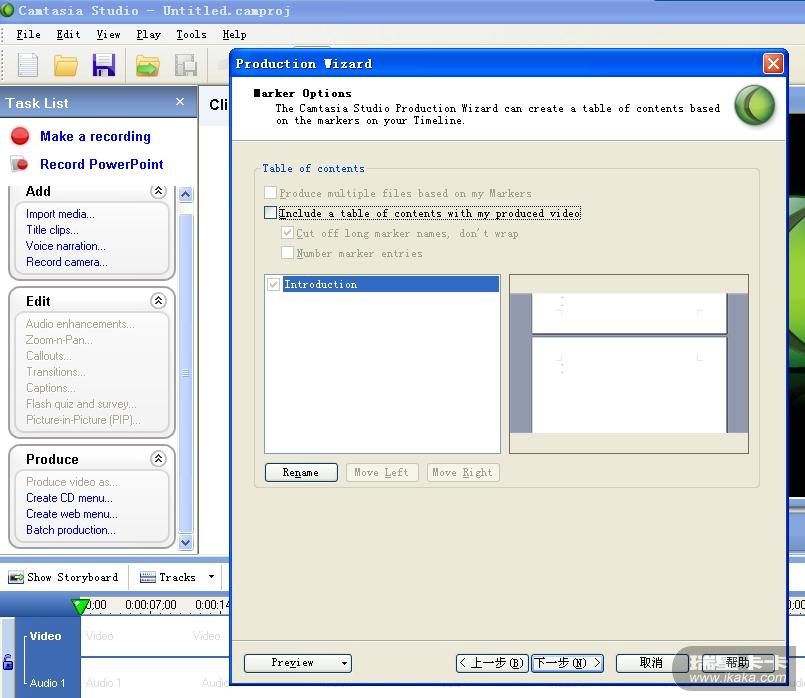Screen dimensions: 805x698
Task: Click the Move Left button
Action: point(381,472)
